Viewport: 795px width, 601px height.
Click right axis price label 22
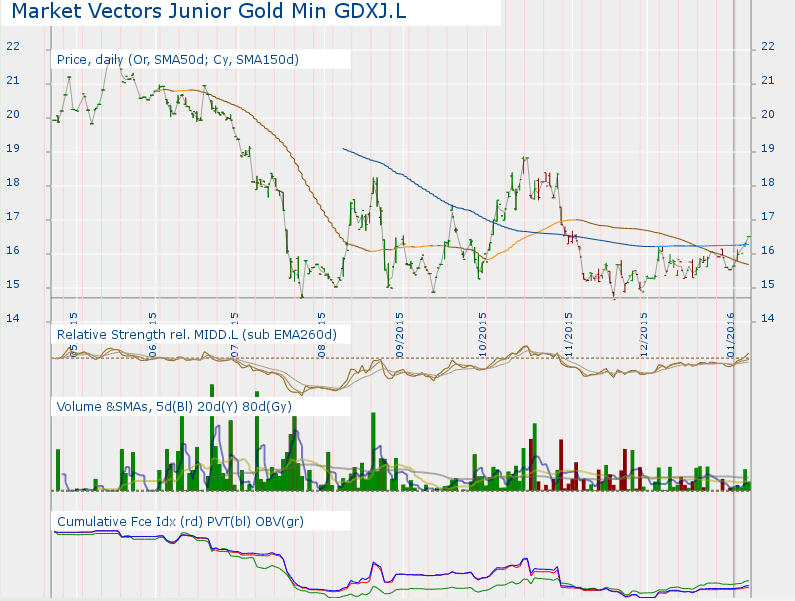pyautogui.click(x=768, y=46)
